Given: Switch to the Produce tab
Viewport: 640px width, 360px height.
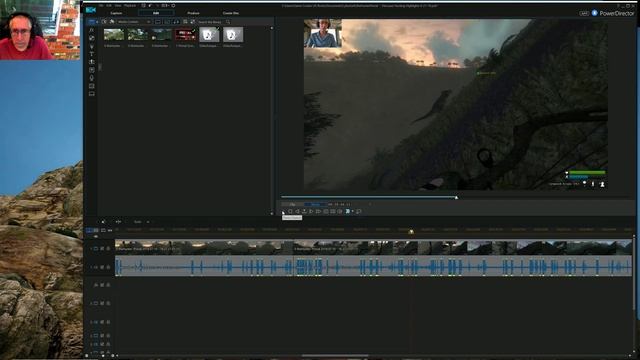Looking at the screenshot, I should [x=193, y=13].
